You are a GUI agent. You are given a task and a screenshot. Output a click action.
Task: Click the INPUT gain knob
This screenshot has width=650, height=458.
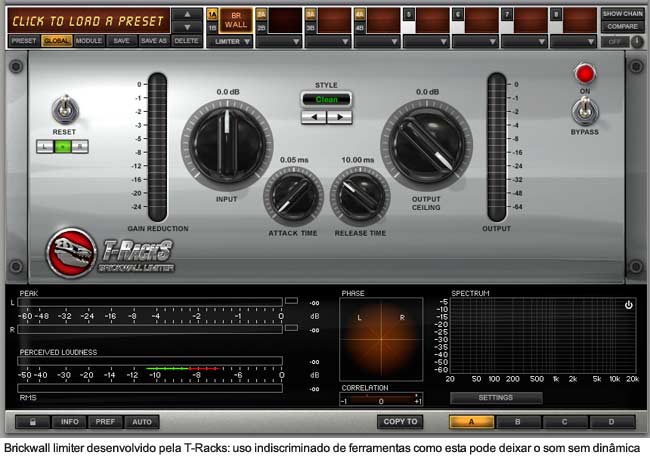(x=227, y=144)
